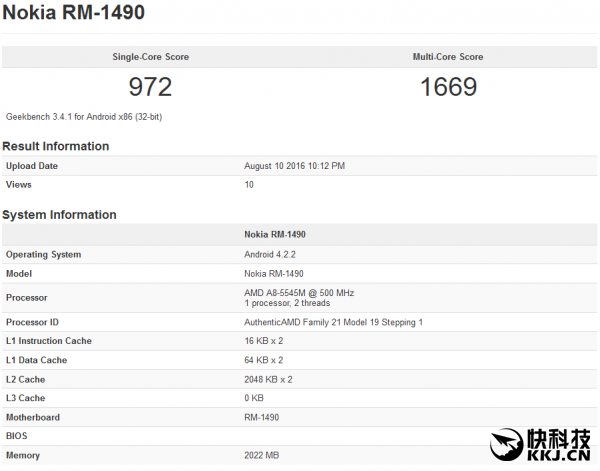This screenshot has height=471, width=600.
Task: Select the Multi-Core Score heading
Action: [x=448, y=57]
